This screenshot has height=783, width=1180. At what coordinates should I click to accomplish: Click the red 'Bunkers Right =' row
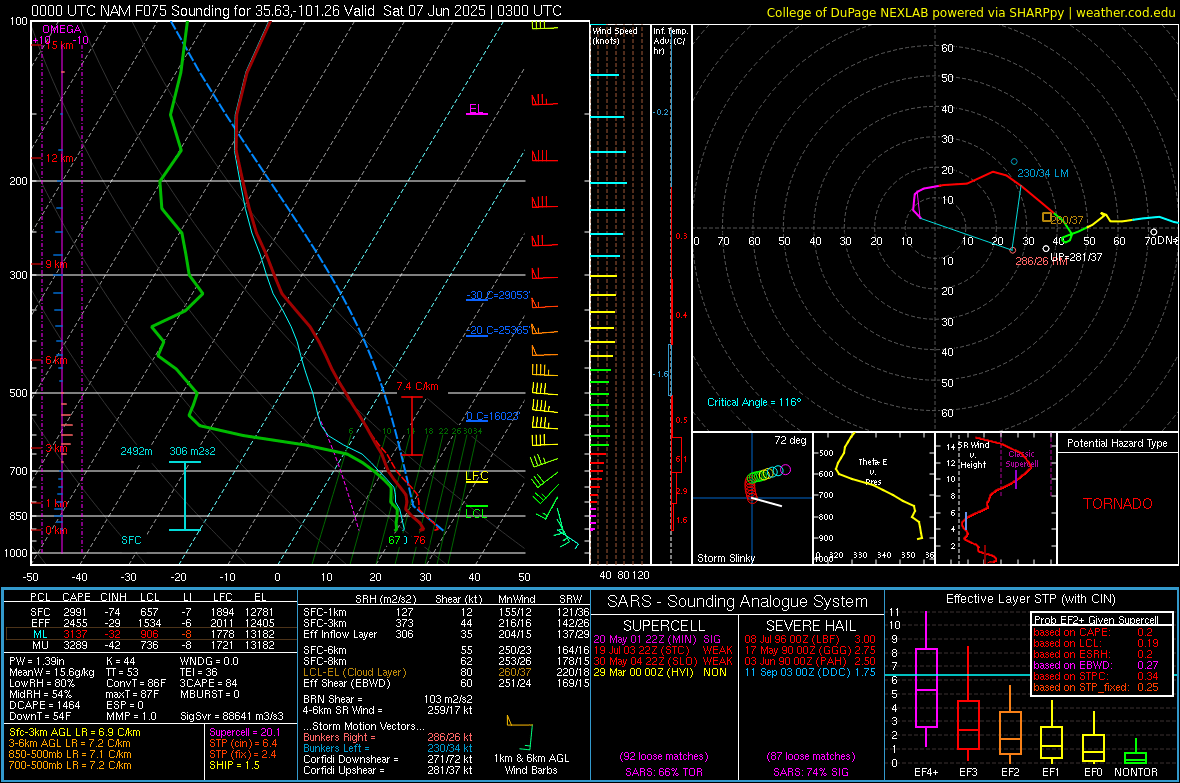[x=388, y=737]
